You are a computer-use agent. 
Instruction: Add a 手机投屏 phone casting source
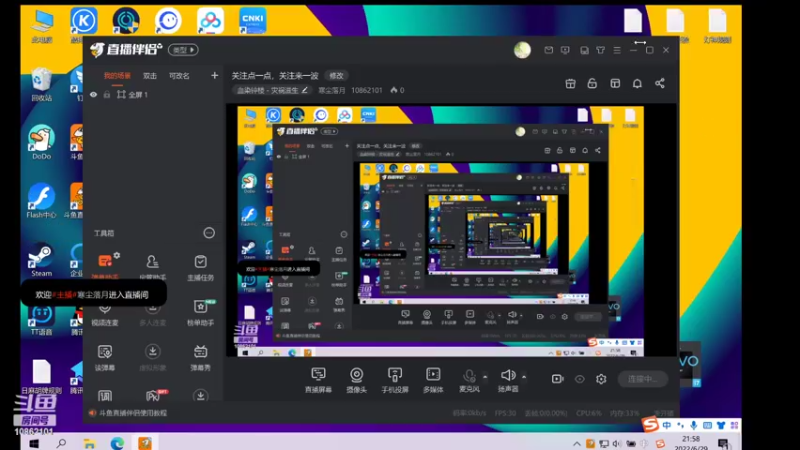(395, 380)
